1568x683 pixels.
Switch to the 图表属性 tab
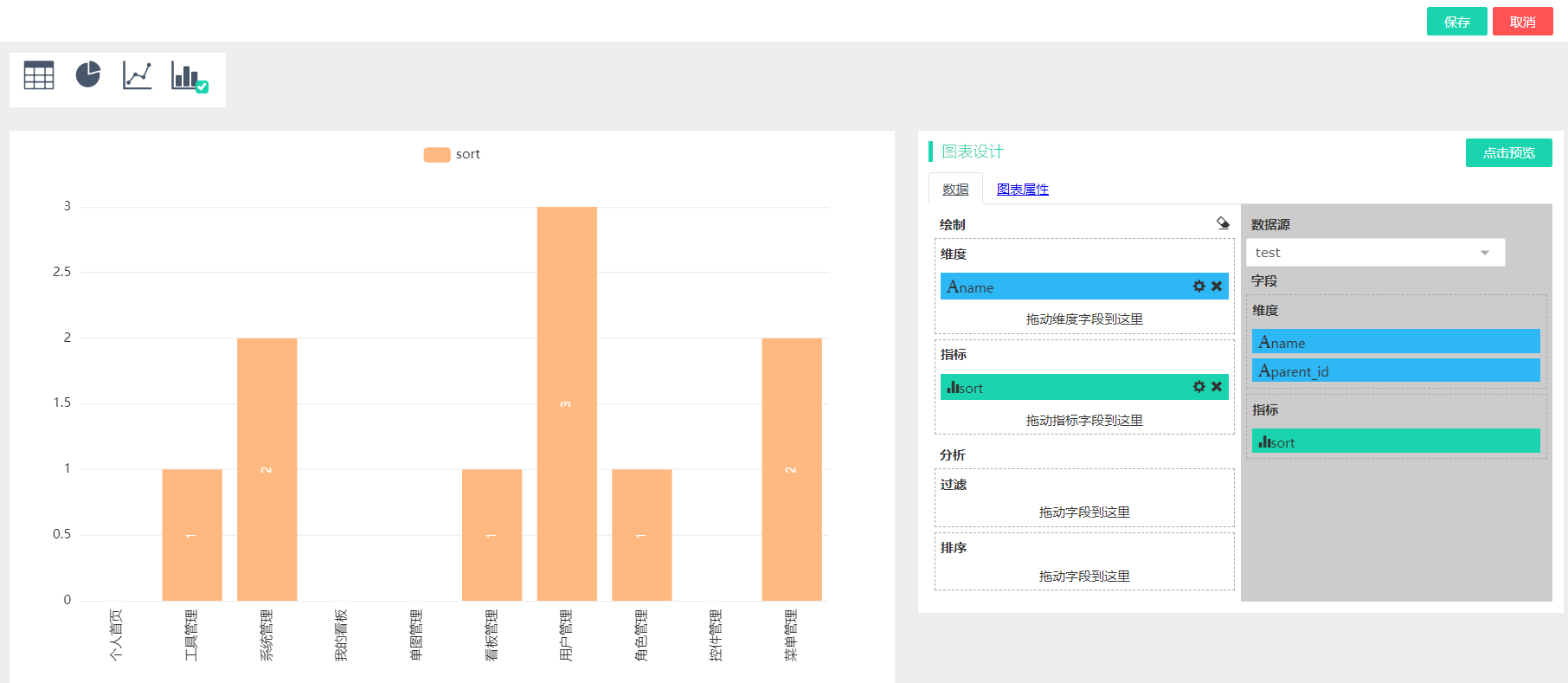tap(1023, 190)
